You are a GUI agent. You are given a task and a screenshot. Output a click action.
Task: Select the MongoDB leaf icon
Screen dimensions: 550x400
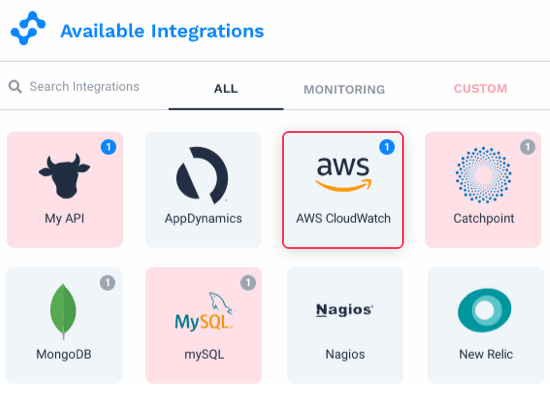tap(63, 311)
